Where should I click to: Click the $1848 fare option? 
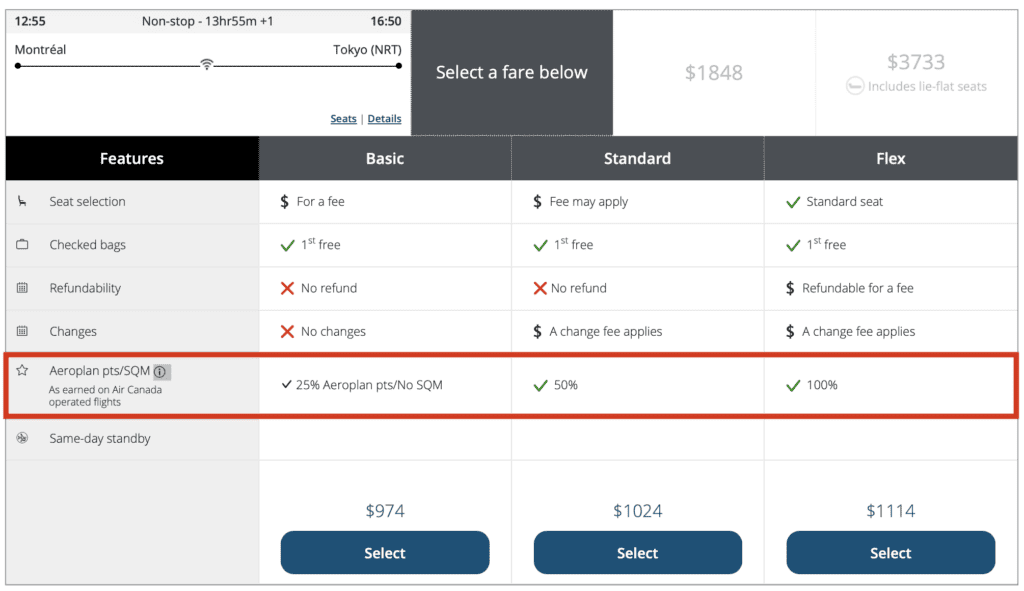(x=714, y=71)
